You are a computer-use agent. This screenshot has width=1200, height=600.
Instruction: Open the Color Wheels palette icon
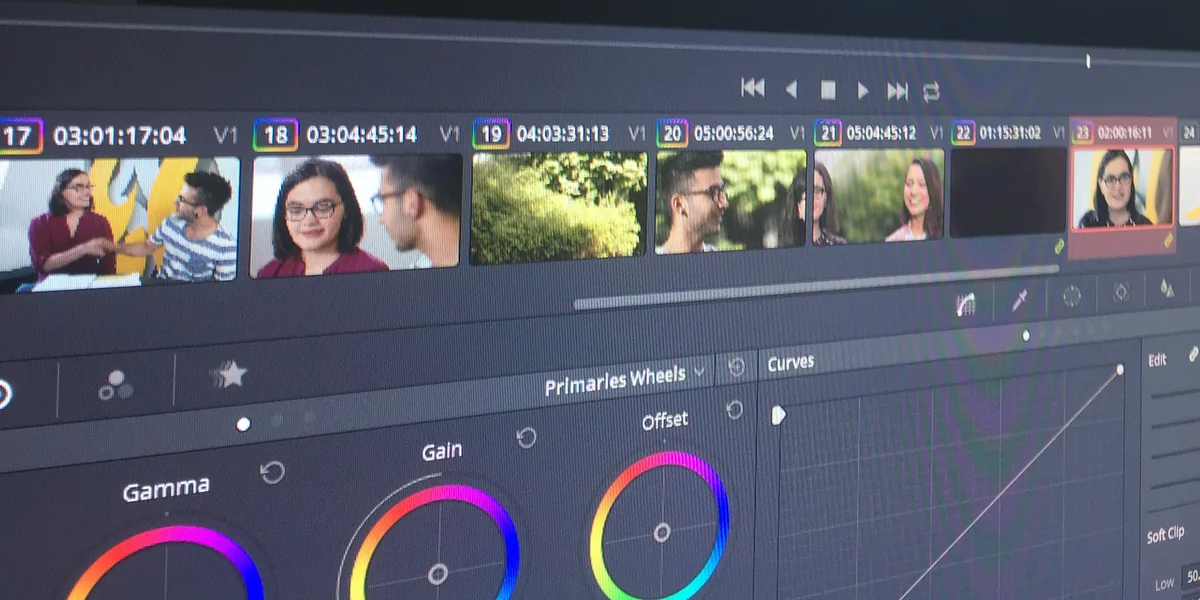click(3, 394)
